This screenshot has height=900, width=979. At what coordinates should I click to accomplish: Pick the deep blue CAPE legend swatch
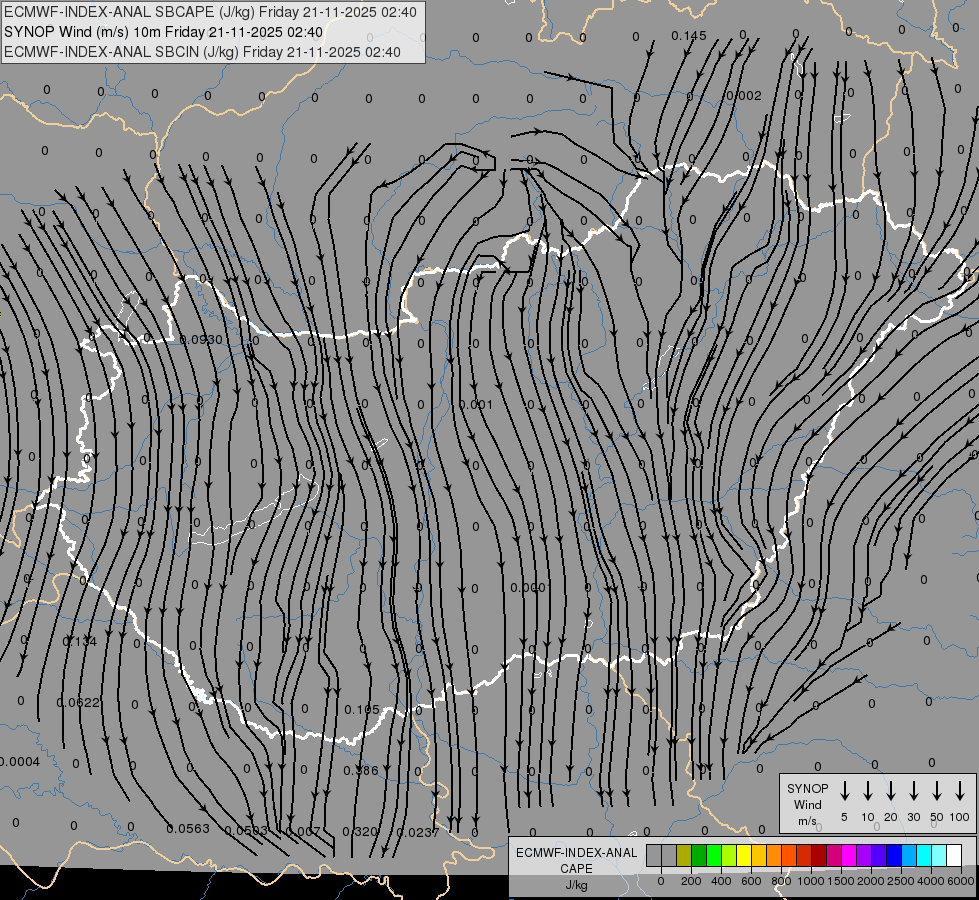click(x=894, y=856)
